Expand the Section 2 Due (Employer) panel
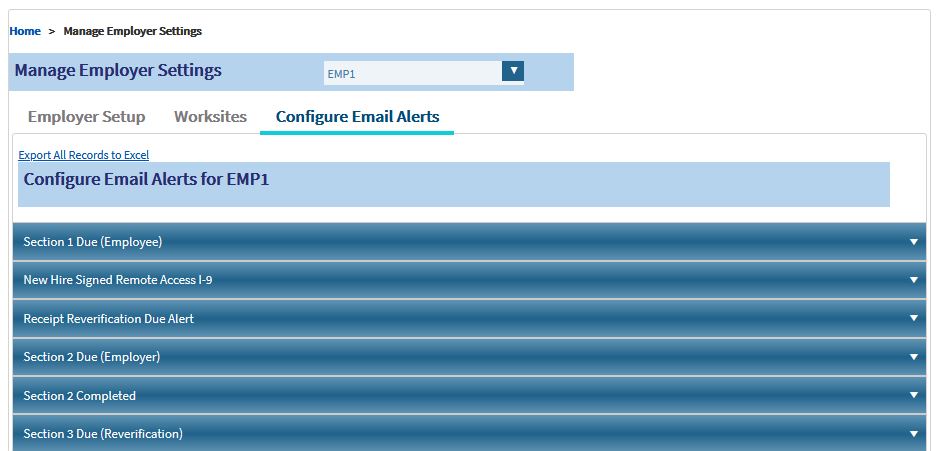This screenshot has height=451, width=944. click(469, 357)
